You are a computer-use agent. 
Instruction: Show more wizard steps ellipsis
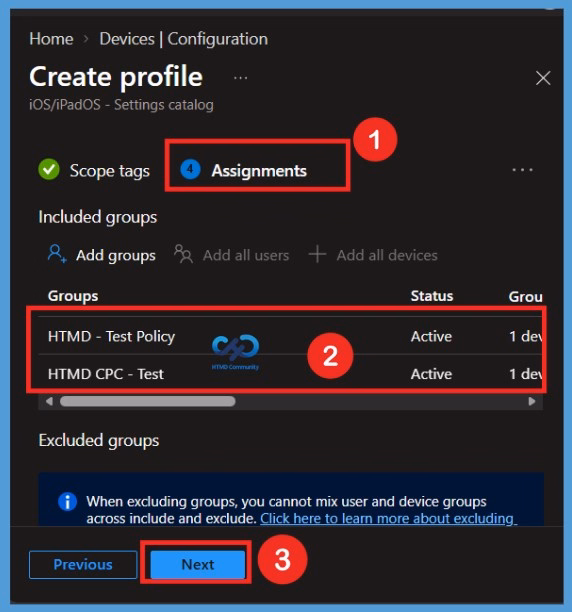tap(522, 170)
